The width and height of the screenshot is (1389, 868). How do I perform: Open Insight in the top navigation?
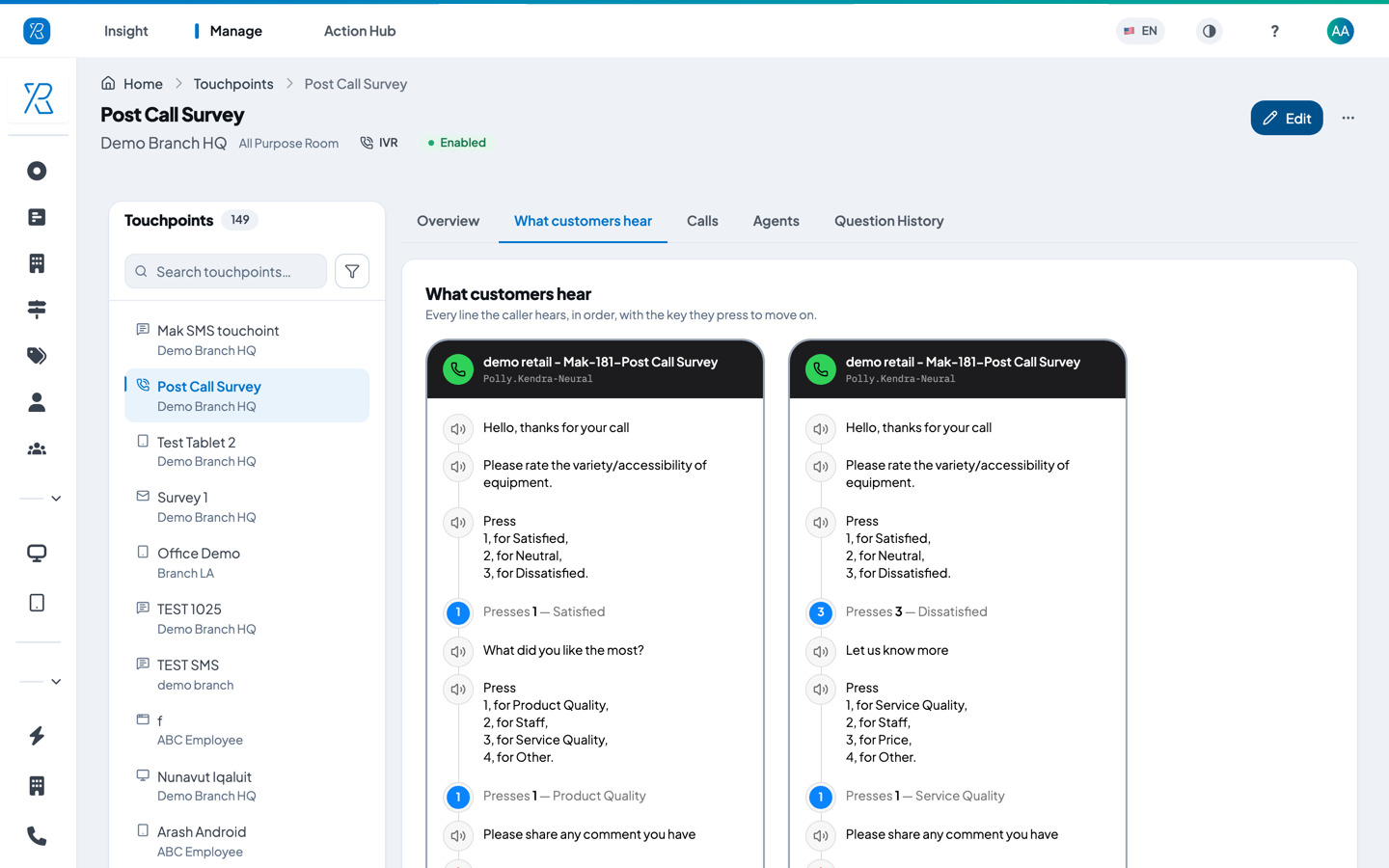tap(126, 31)
